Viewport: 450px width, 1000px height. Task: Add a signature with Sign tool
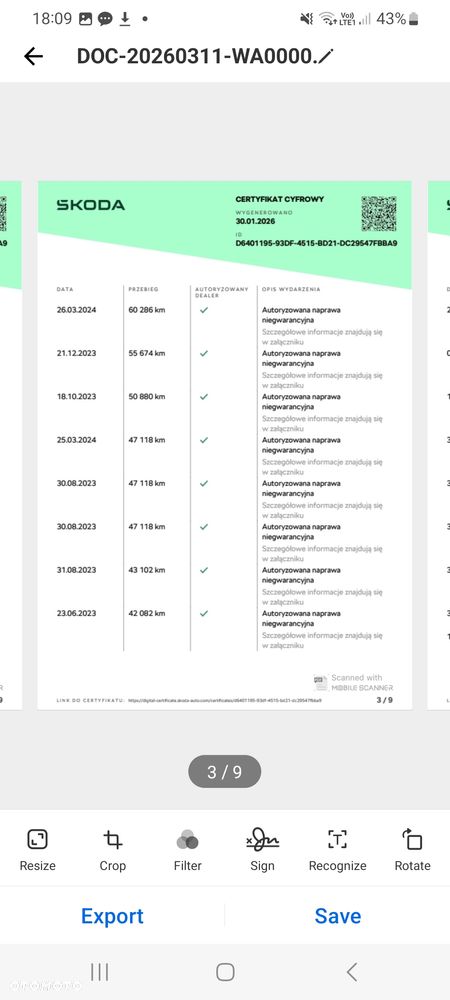[x=263, y=850]
